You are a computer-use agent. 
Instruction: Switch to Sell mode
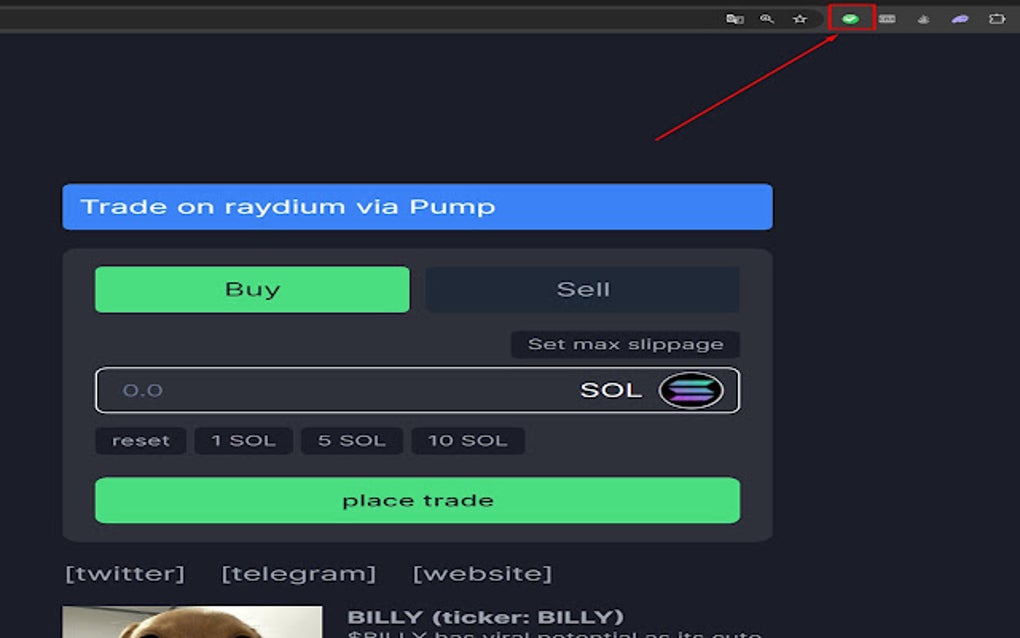click(583, 289)
